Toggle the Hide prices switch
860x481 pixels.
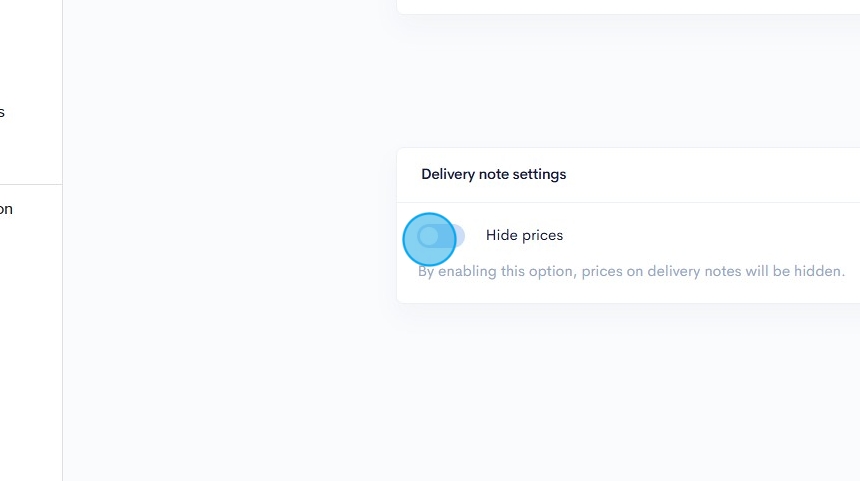(441, 236)
